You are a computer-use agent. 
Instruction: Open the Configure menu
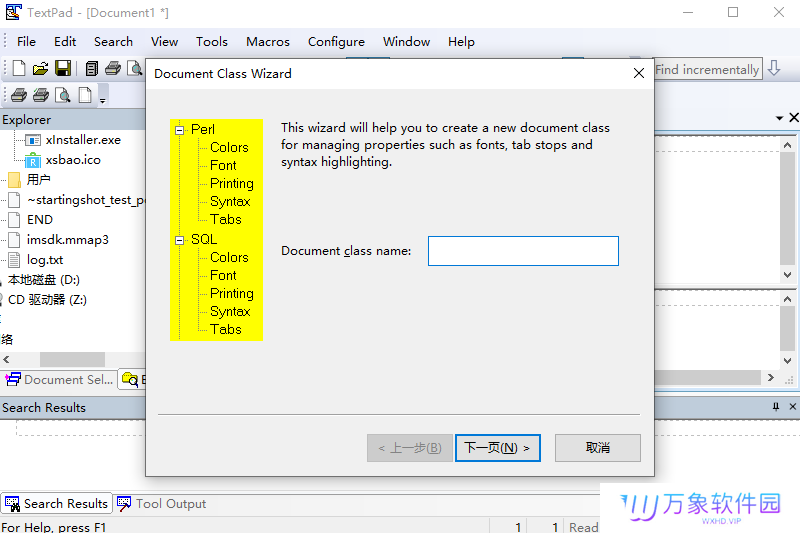tap(336, 42)
